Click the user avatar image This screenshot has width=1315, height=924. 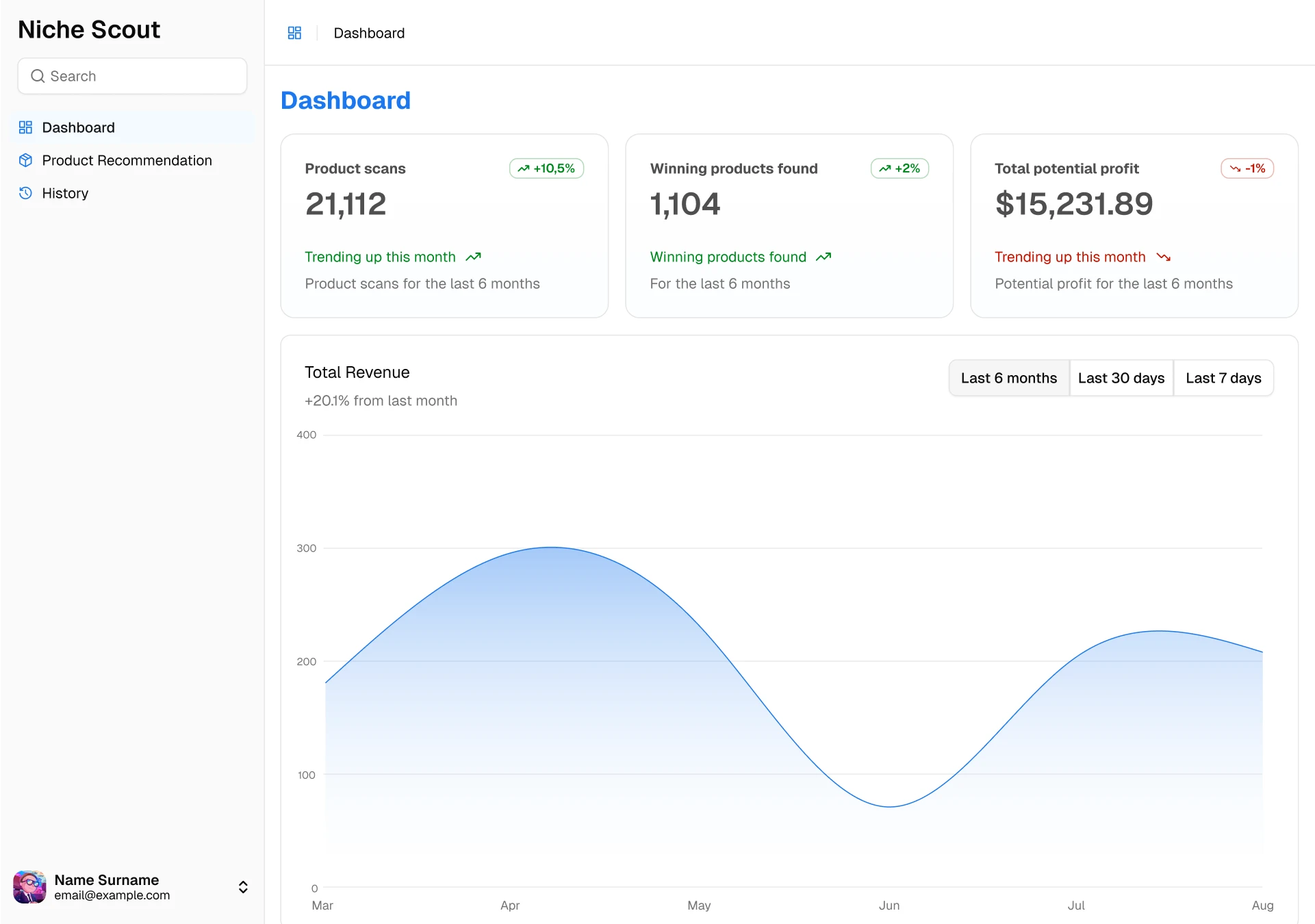point(29,887)
